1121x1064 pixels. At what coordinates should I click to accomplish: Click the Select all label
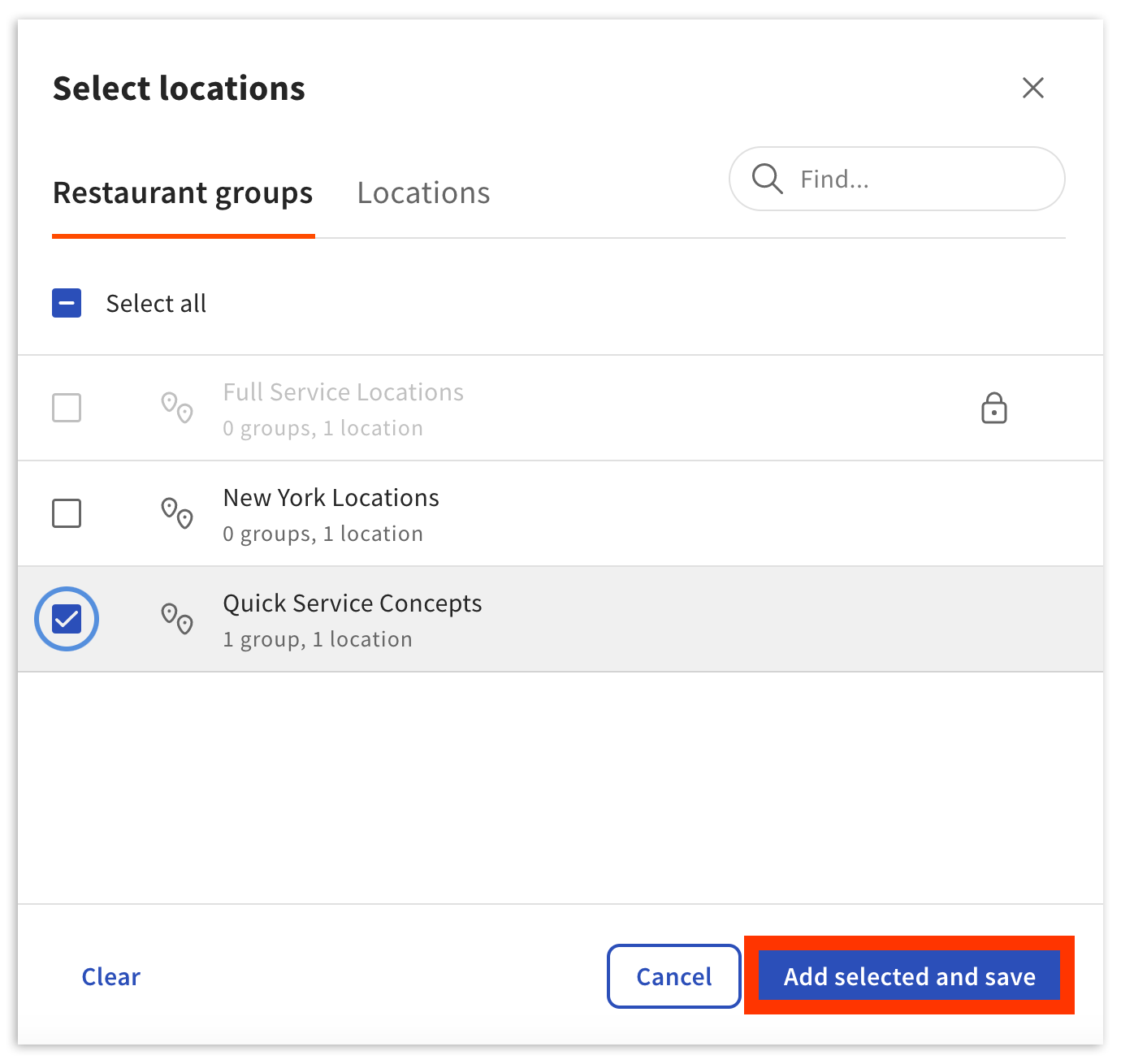(156, 303)
